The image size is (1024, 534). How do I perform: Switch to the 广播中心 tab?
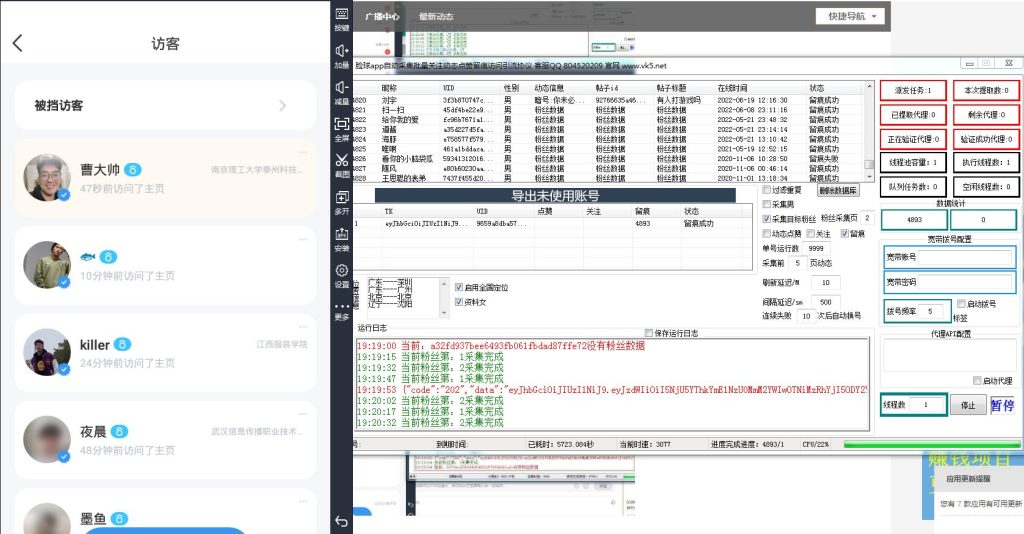pyautogui.click(x=381, y=17)
